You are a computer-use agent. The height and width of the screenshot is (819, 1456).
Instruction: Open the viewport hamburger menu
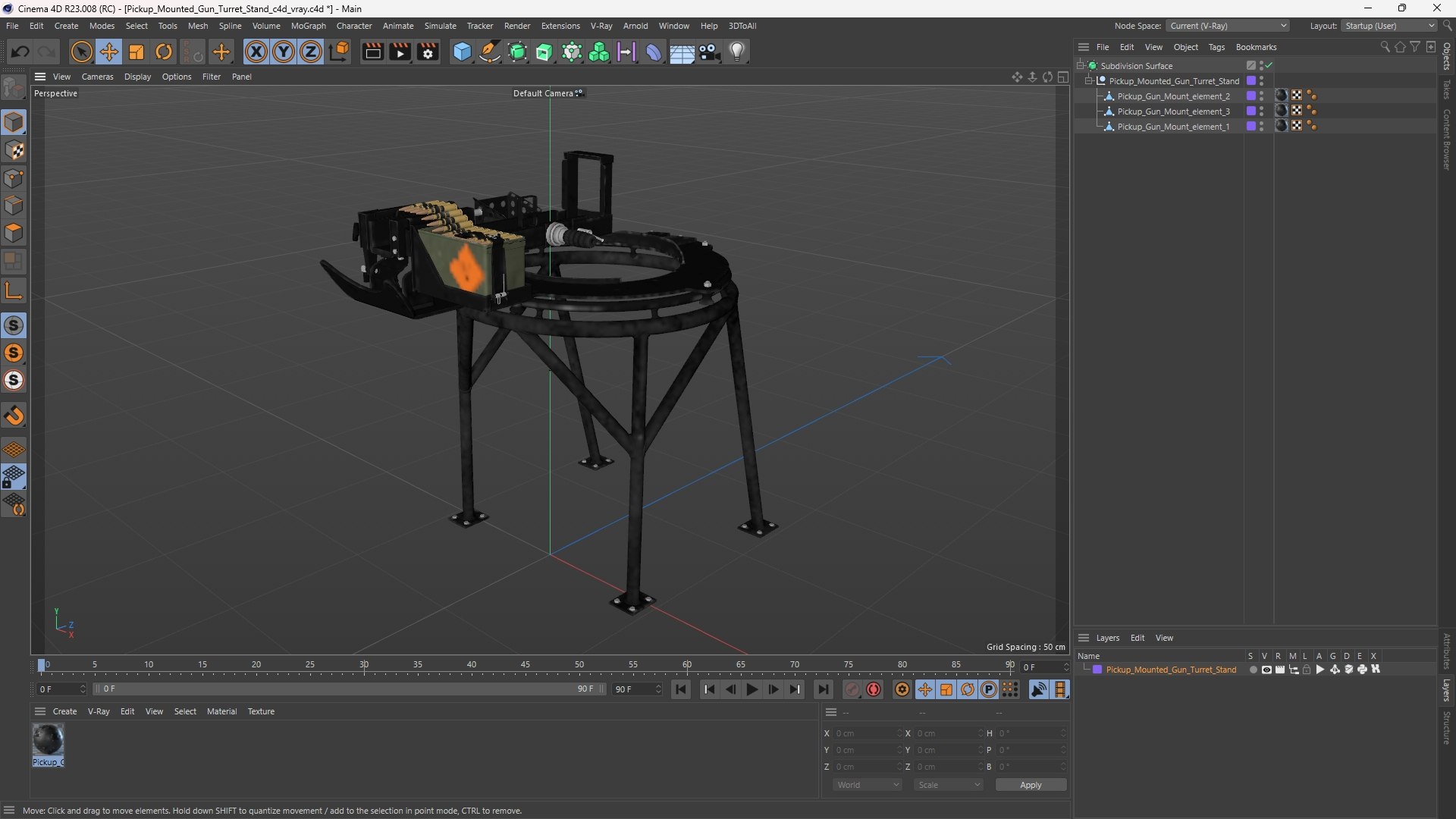tap(40, 77)
